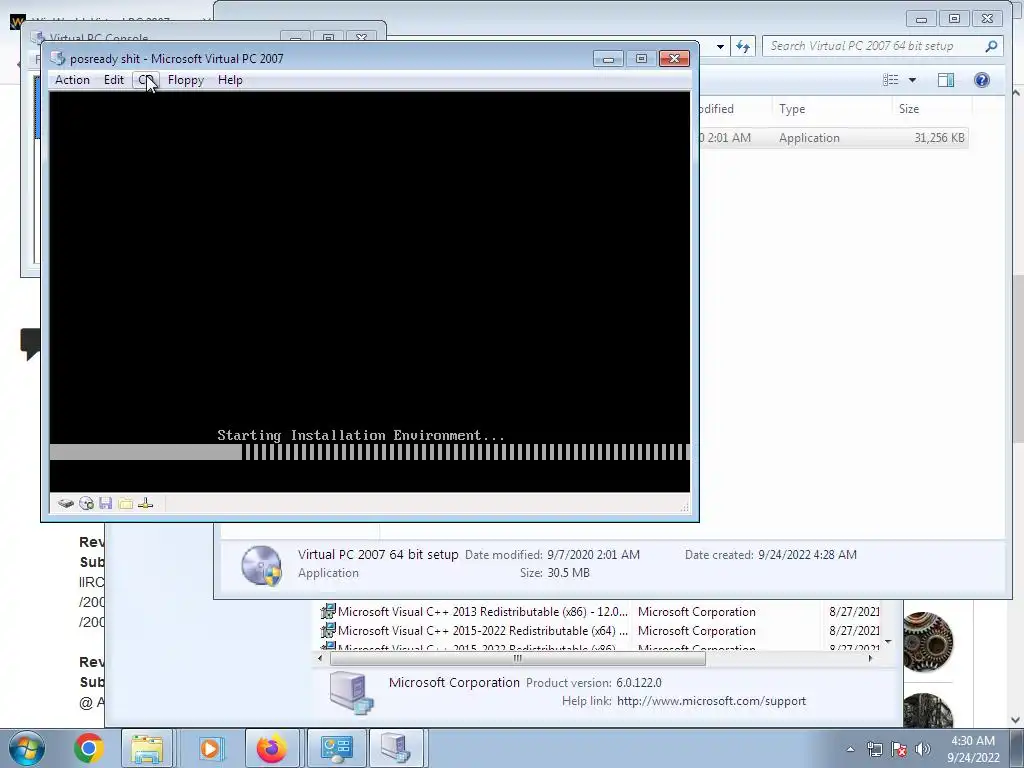This screenshot has width=1024, height=768.
Task: Click the shared folders icon in status bar
Action: (125, 503)
